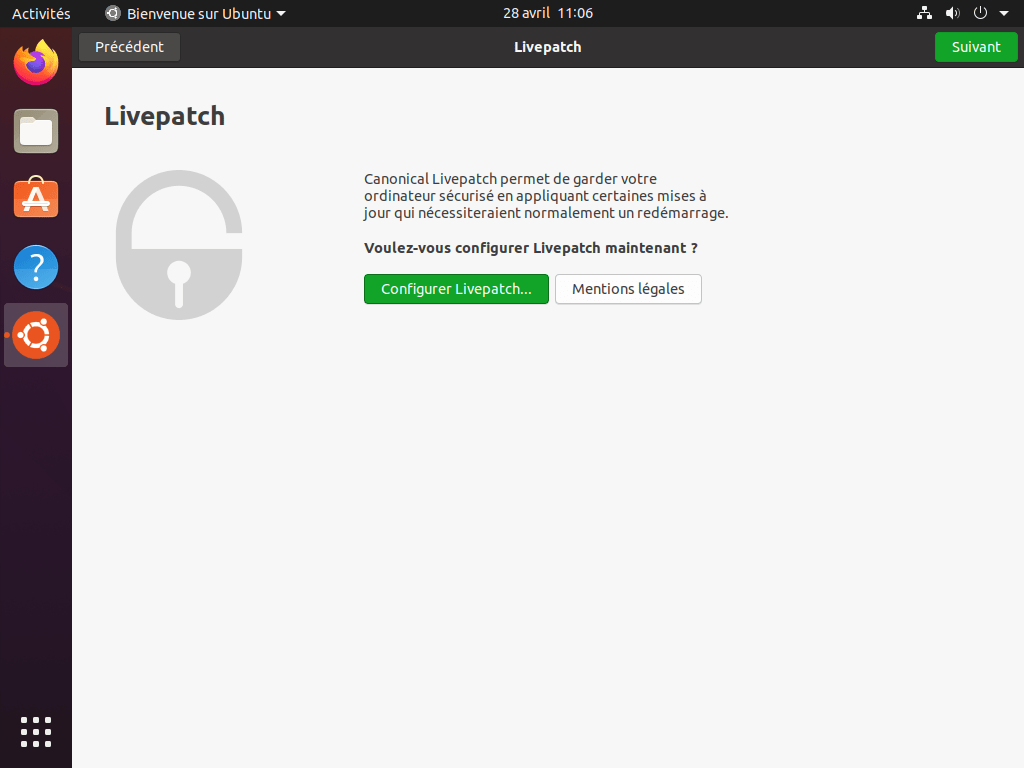Open the 28 avril clock calendar
This screenshot has width=1024, height=768.
click(x=548, y=13)
